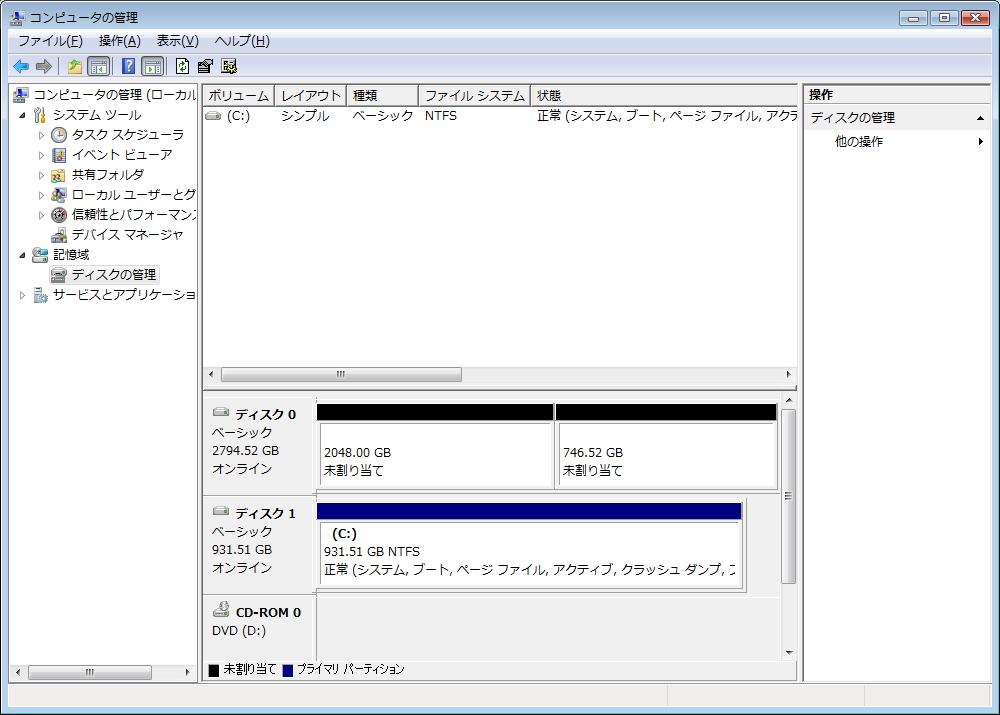Sort by the 状態 column header
Viewport: 1000px width, 715px height.
pyautogui.click(x=664, y=96)
